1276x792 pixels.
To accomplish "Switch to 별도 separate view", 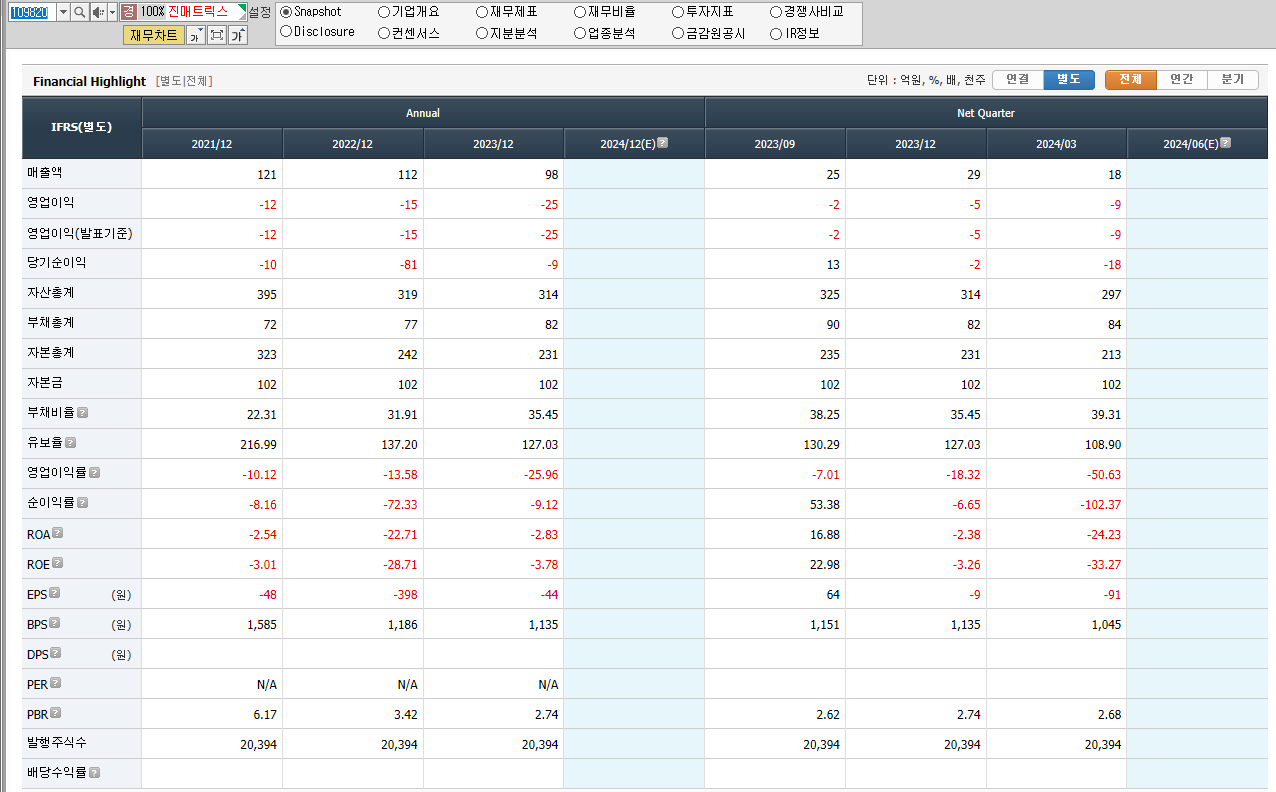I will pos(1069,80).
